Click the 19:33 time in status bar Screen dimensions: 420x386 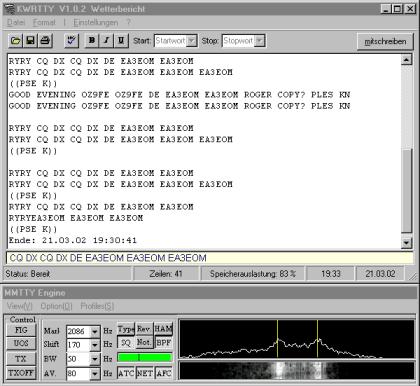(331, 274)
